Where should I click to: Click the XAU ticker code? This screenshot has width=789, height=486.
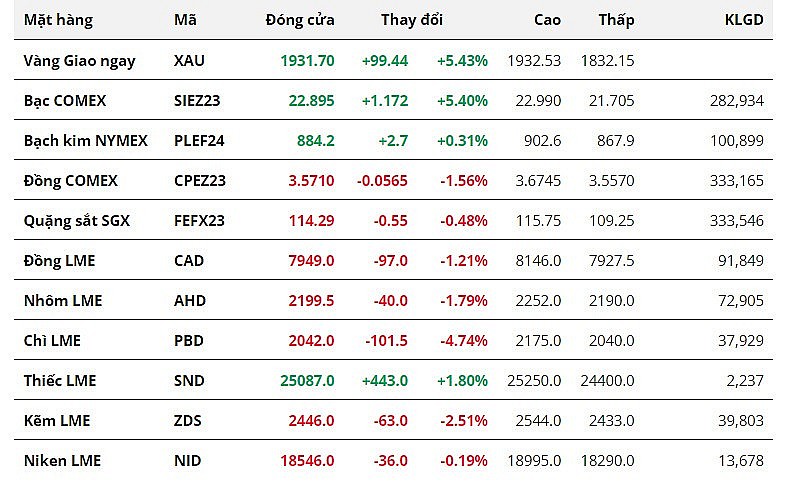pyautogui.click(x=189, y=61)
